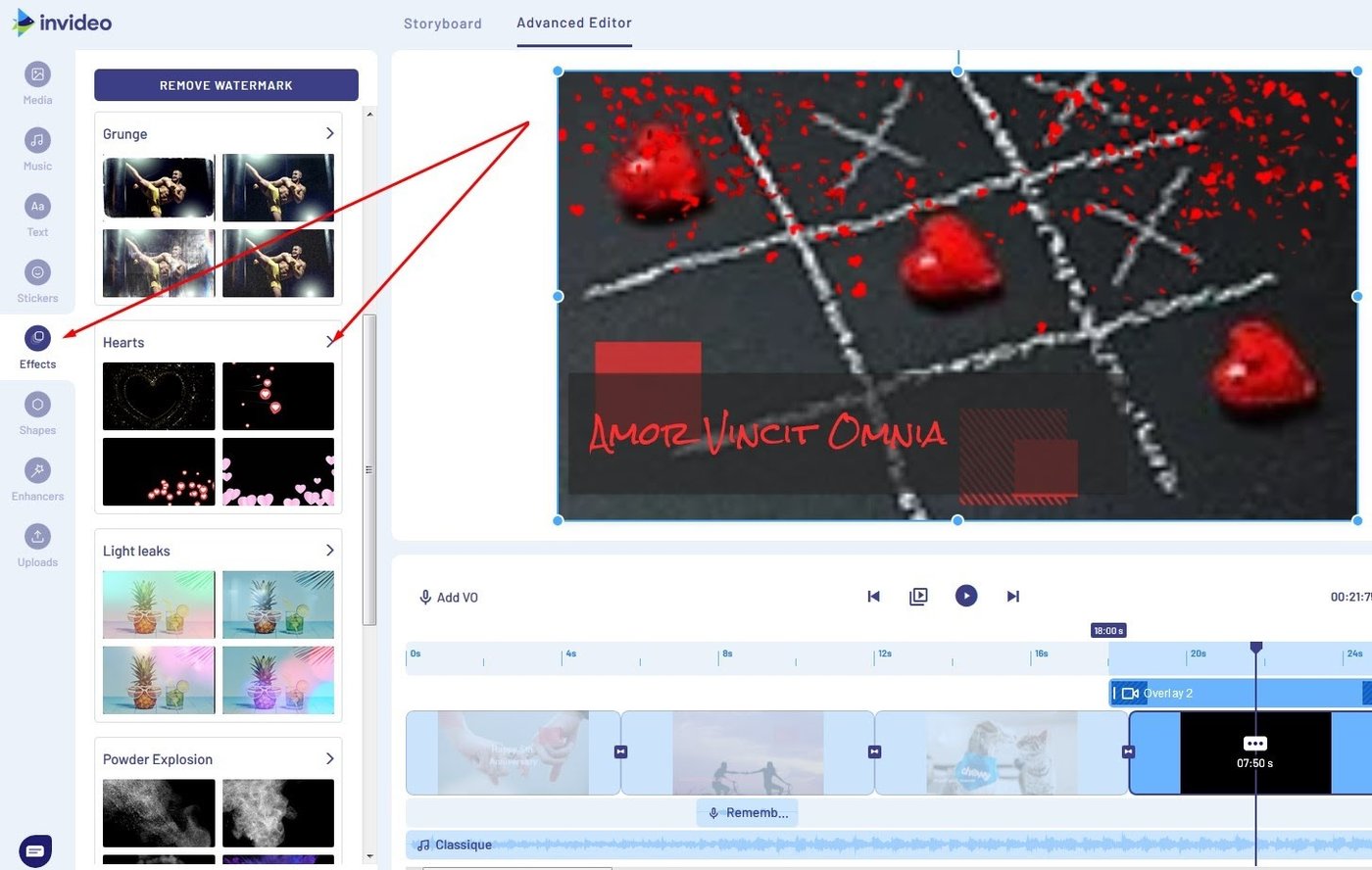The image size is (1372, 870).
Task: Click the 18:00 s playhead marker
Action: [1107, 631]
